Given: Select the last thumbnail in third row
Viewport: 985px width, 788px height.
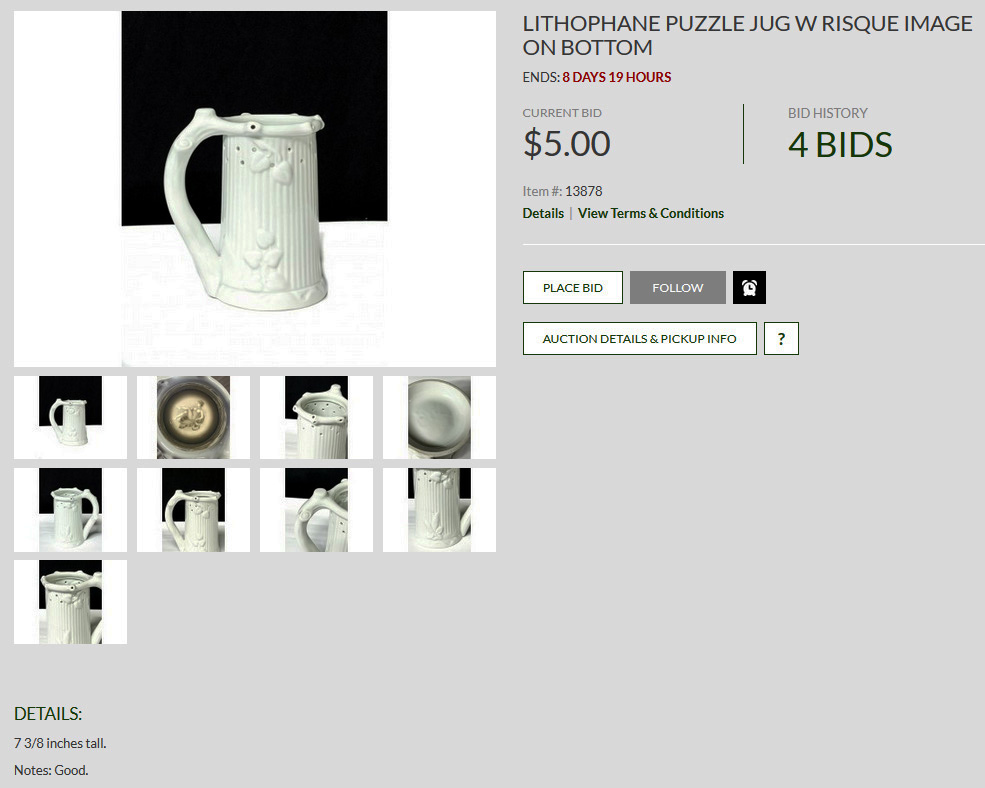Looking at the screenshot, I should (x=70, y=602).
